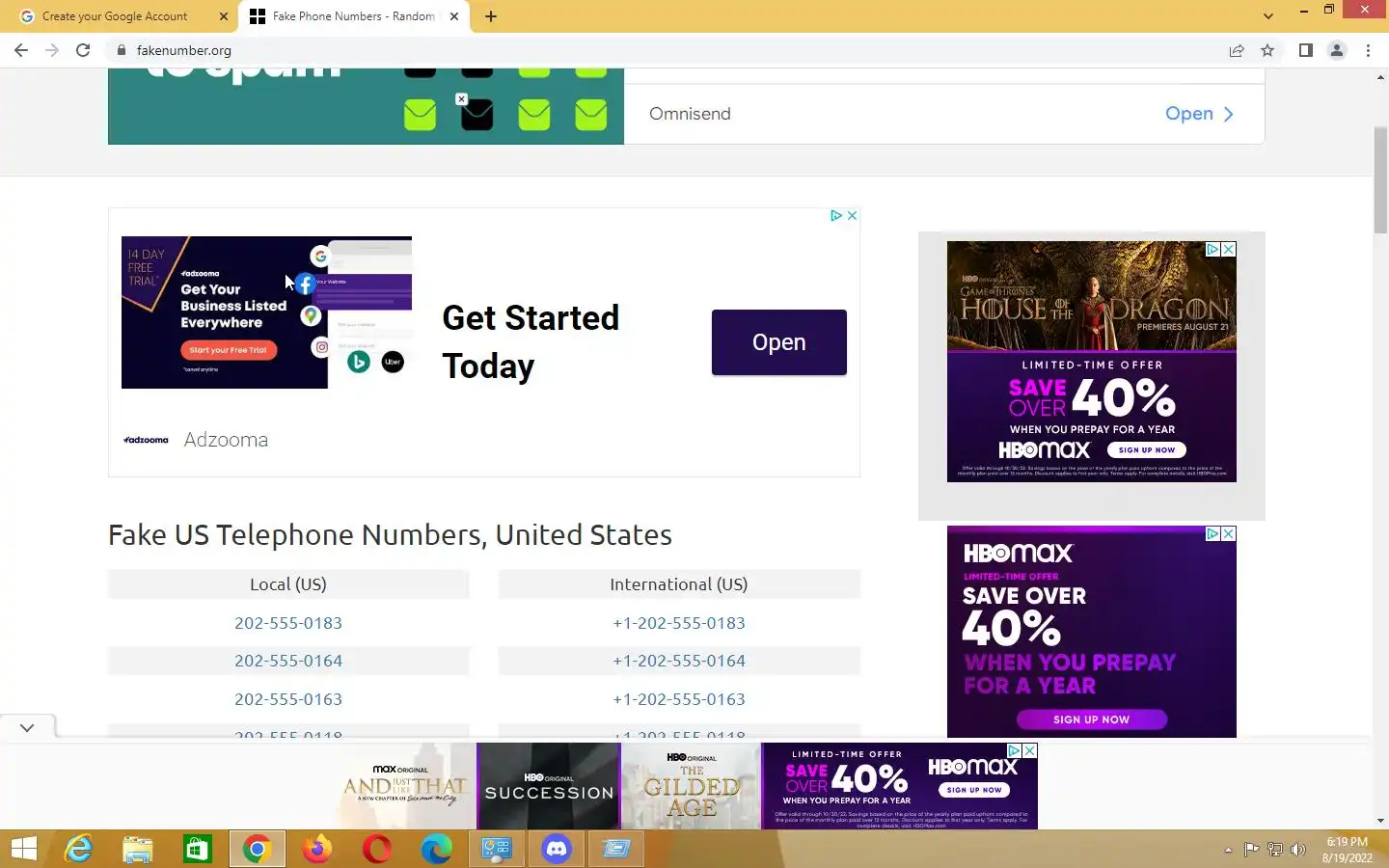Click the AdChoices icon on Adzooma ad

(x=836, y=215)
